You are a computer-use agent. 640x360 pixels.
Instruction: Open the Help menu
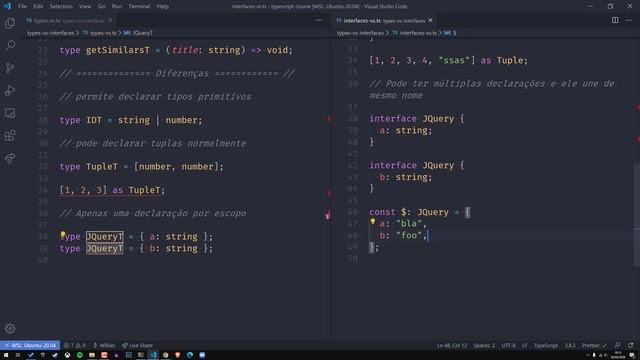(162, 7)
